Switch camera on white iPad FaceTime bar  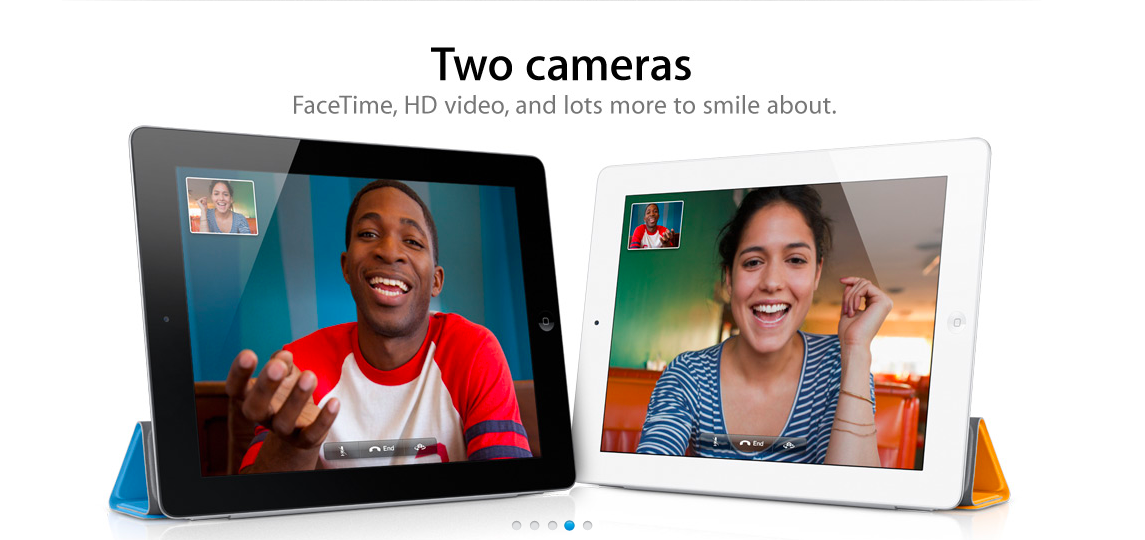[x=789, y=444]
